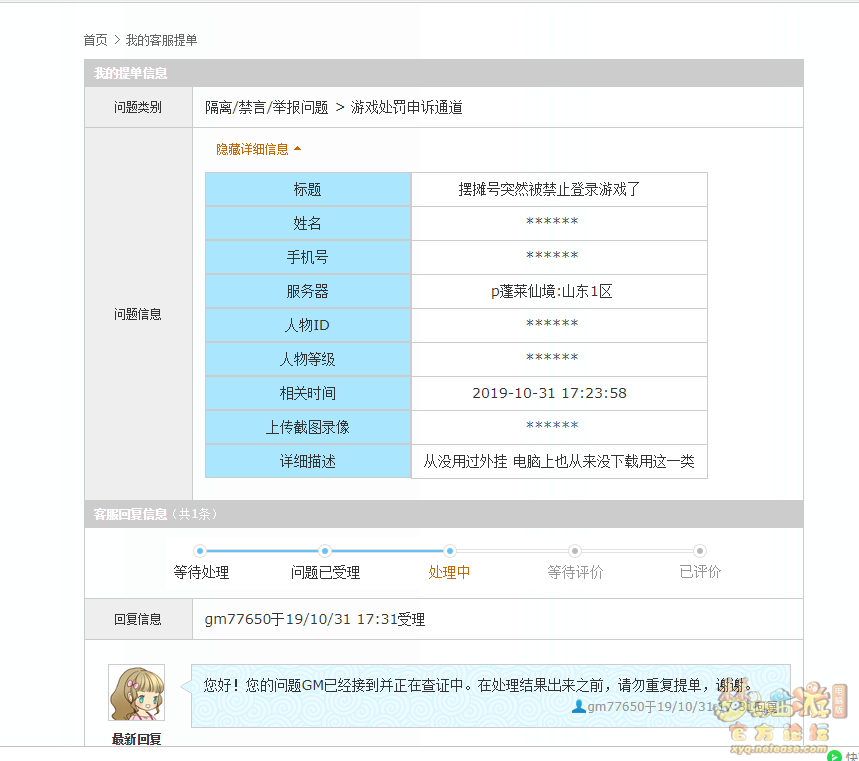
Task: Click the 等待评价 step dot
Action: point(575,551)
